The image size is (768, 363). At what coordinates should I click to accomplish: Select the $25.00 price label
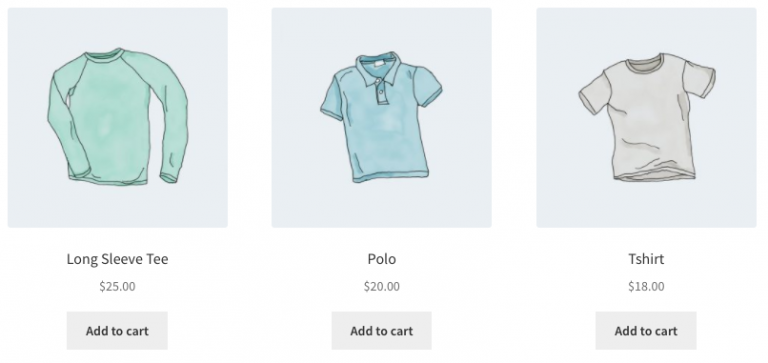click(118, 286)
